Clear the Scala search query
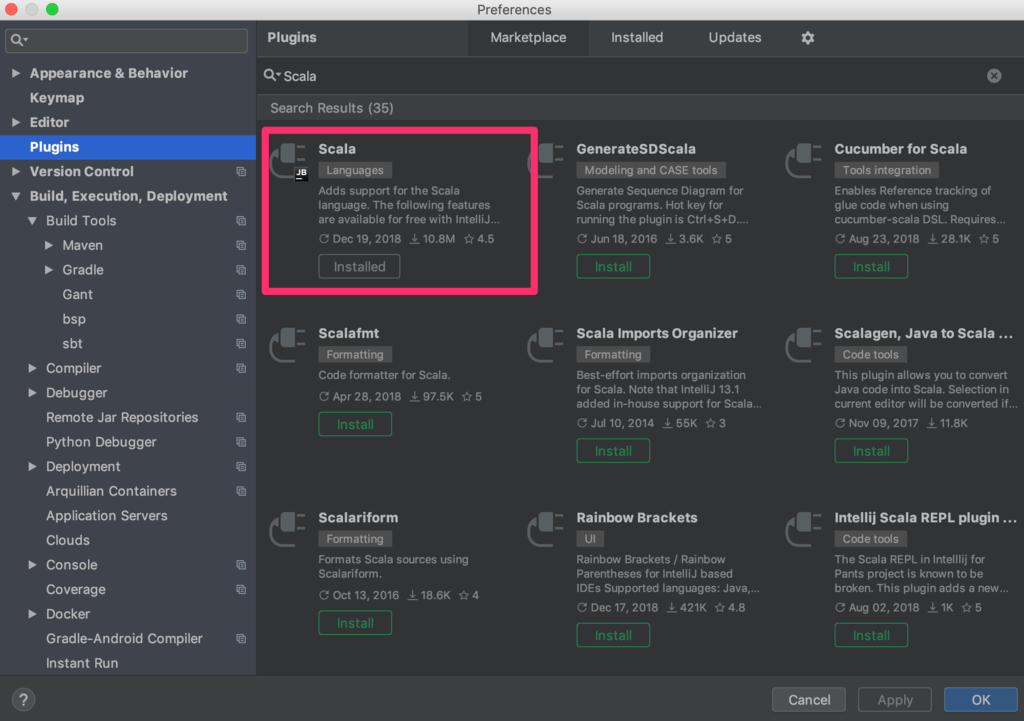 [994, 76]
